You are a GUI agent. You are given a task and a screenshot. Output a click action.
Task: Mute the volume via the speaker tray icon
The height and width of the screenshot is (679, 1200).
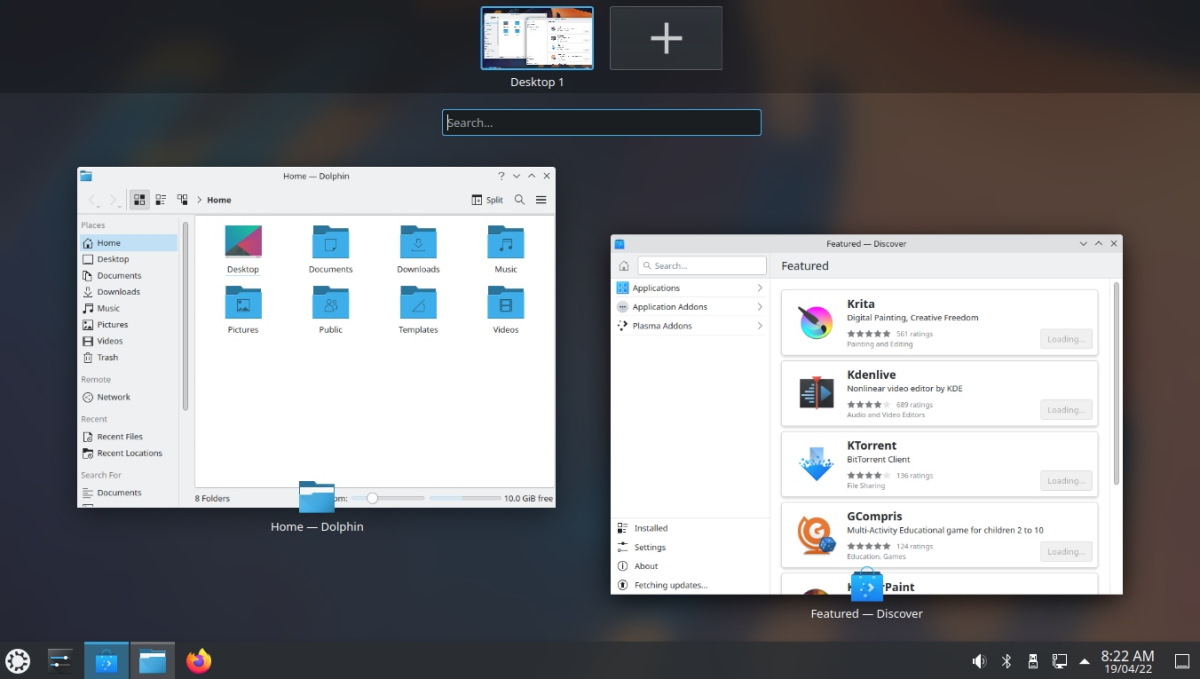click(979, 660)
